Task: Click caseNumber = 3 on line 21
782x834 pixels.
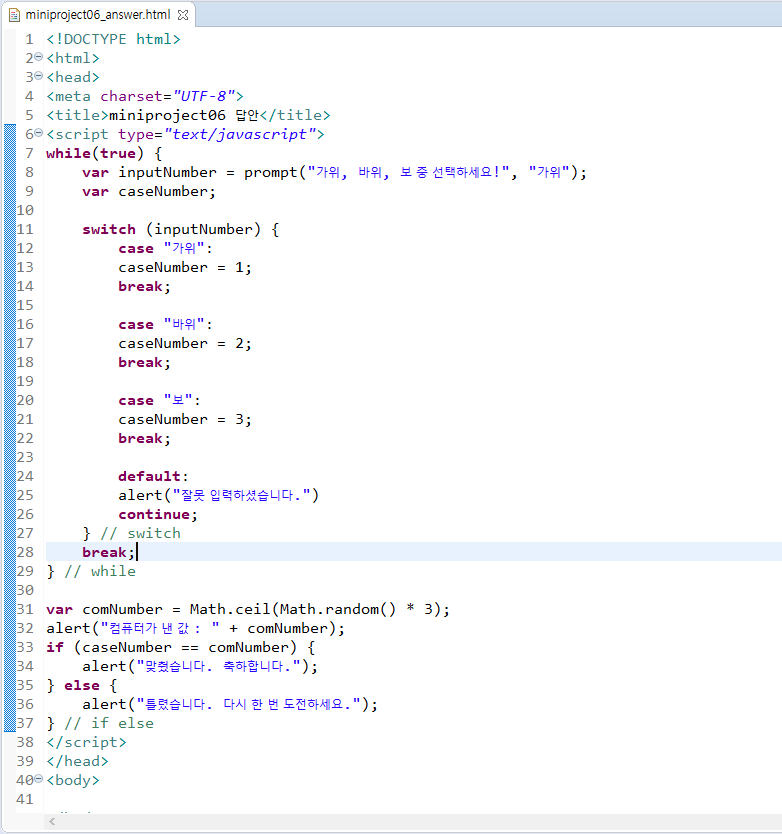Action: coord(185,420)
